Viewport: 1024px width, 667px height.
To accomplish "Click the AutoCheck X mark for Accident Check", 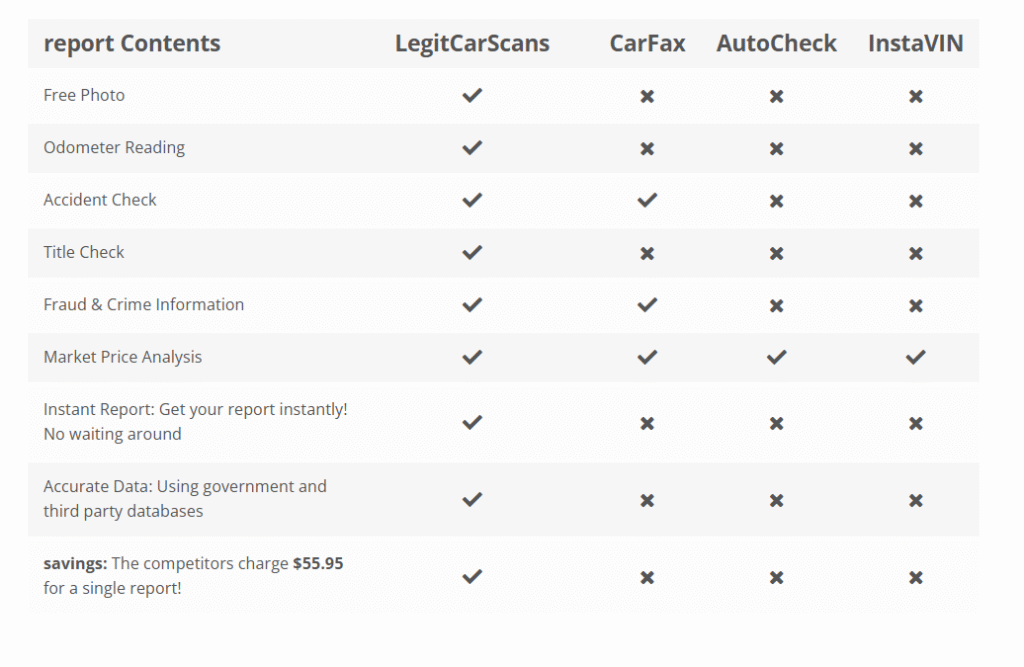I will click(x=776, y=201).
